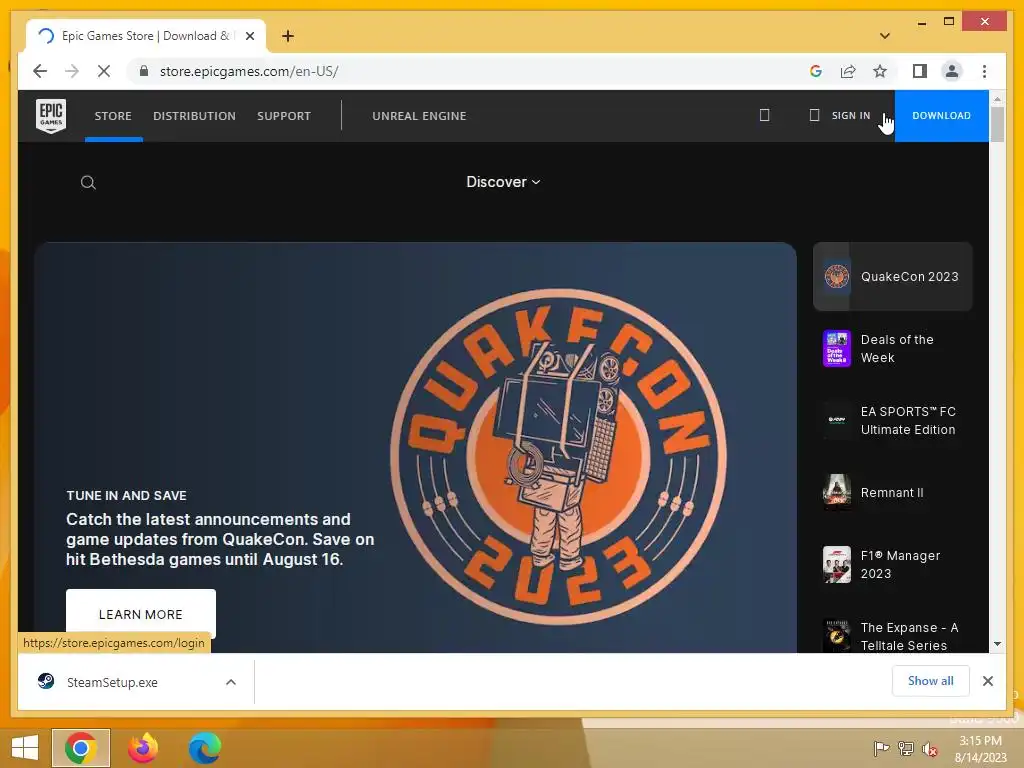Stop page loading with the X button
This screenshot has height=768, width=1024.
point(104,71)
